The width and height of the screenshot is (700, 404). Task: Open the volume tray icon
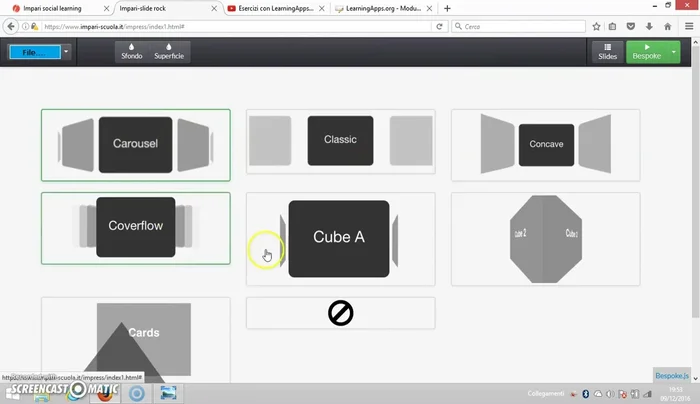pyautogui.click(x=610, y=394)
